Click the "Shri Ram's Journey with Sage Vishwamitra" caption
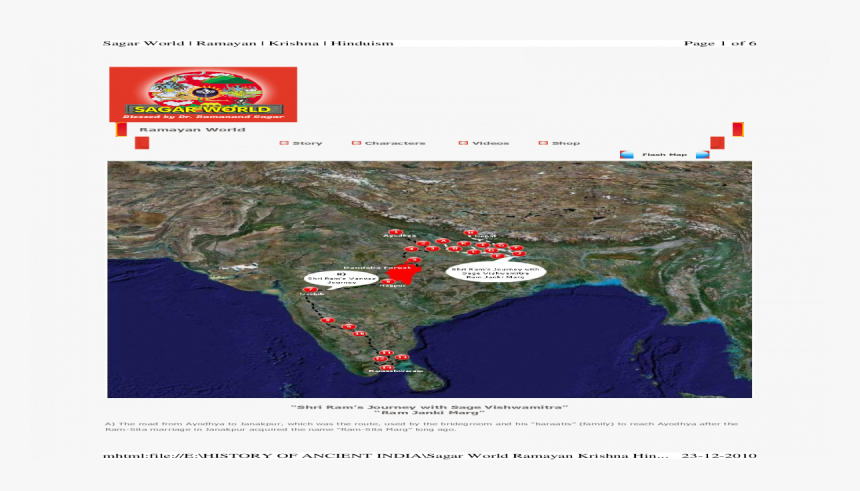860x491 pixels. pos(429,407)
